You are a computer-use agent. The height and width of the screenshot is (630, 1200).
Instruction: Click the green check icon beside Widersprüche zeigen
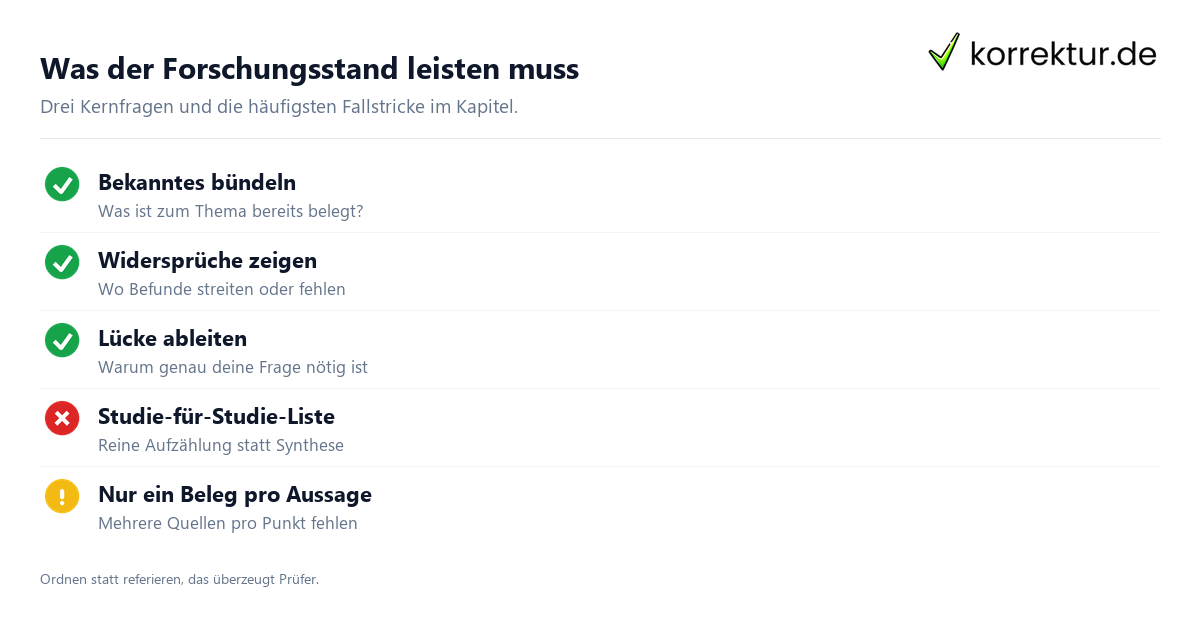coord(62,262)
